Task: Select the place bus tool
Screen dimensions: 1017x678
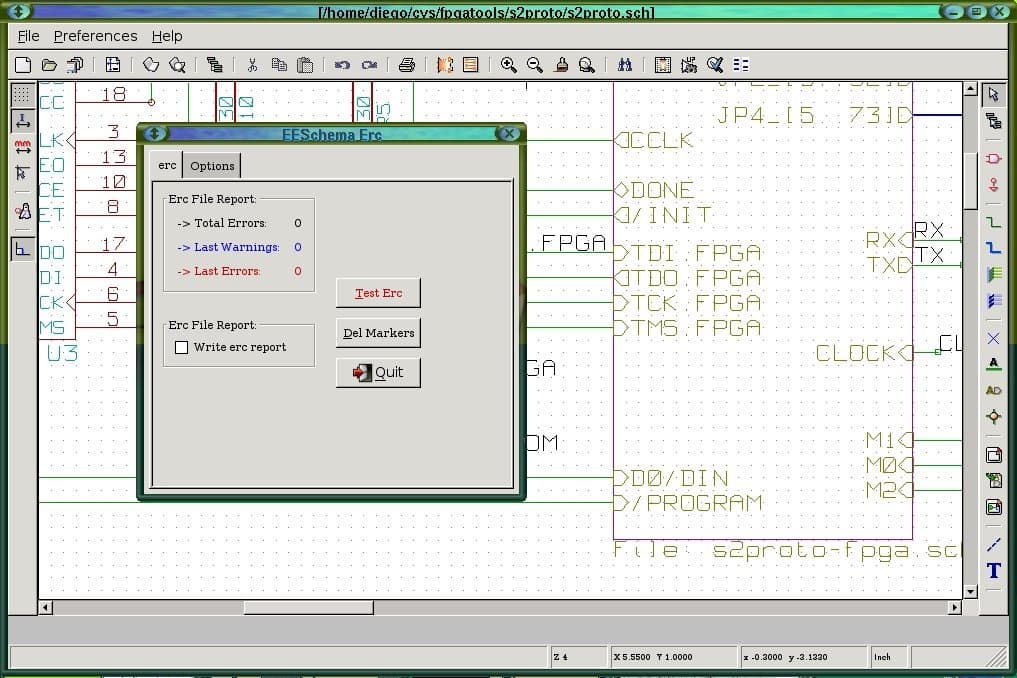Action: 993,247
